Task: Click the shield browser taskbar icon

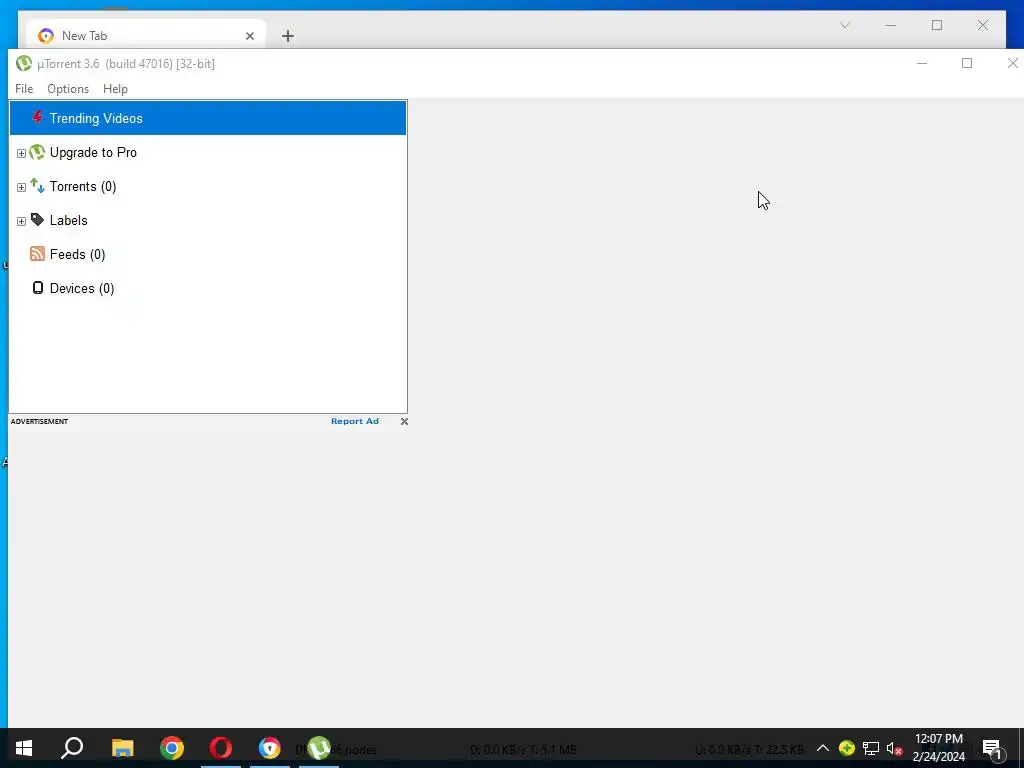Action: pos(270,748)
